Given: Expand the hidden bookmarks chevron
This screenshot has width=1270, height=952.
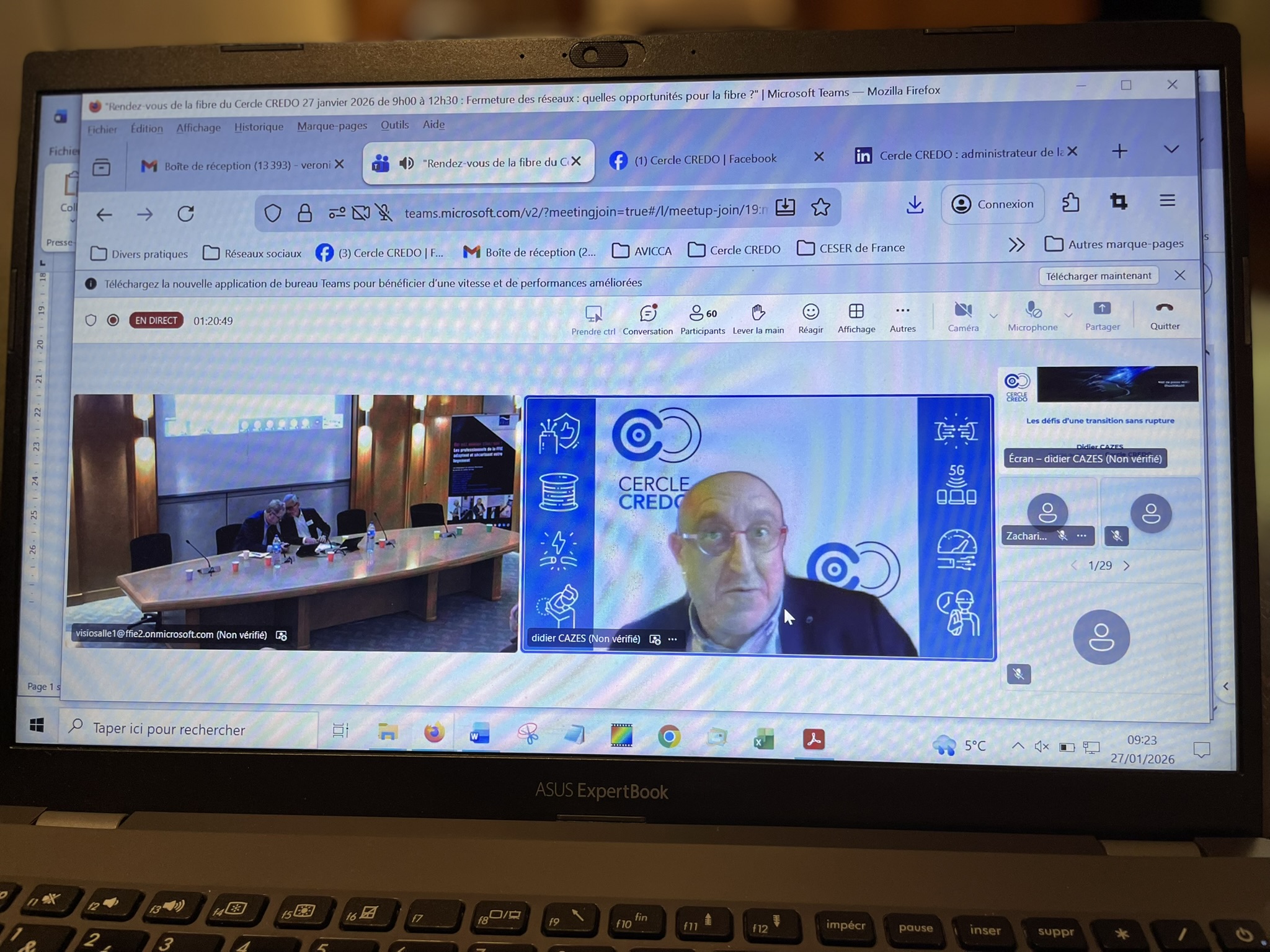Looking at the screenshot, I should [1016, 245].
